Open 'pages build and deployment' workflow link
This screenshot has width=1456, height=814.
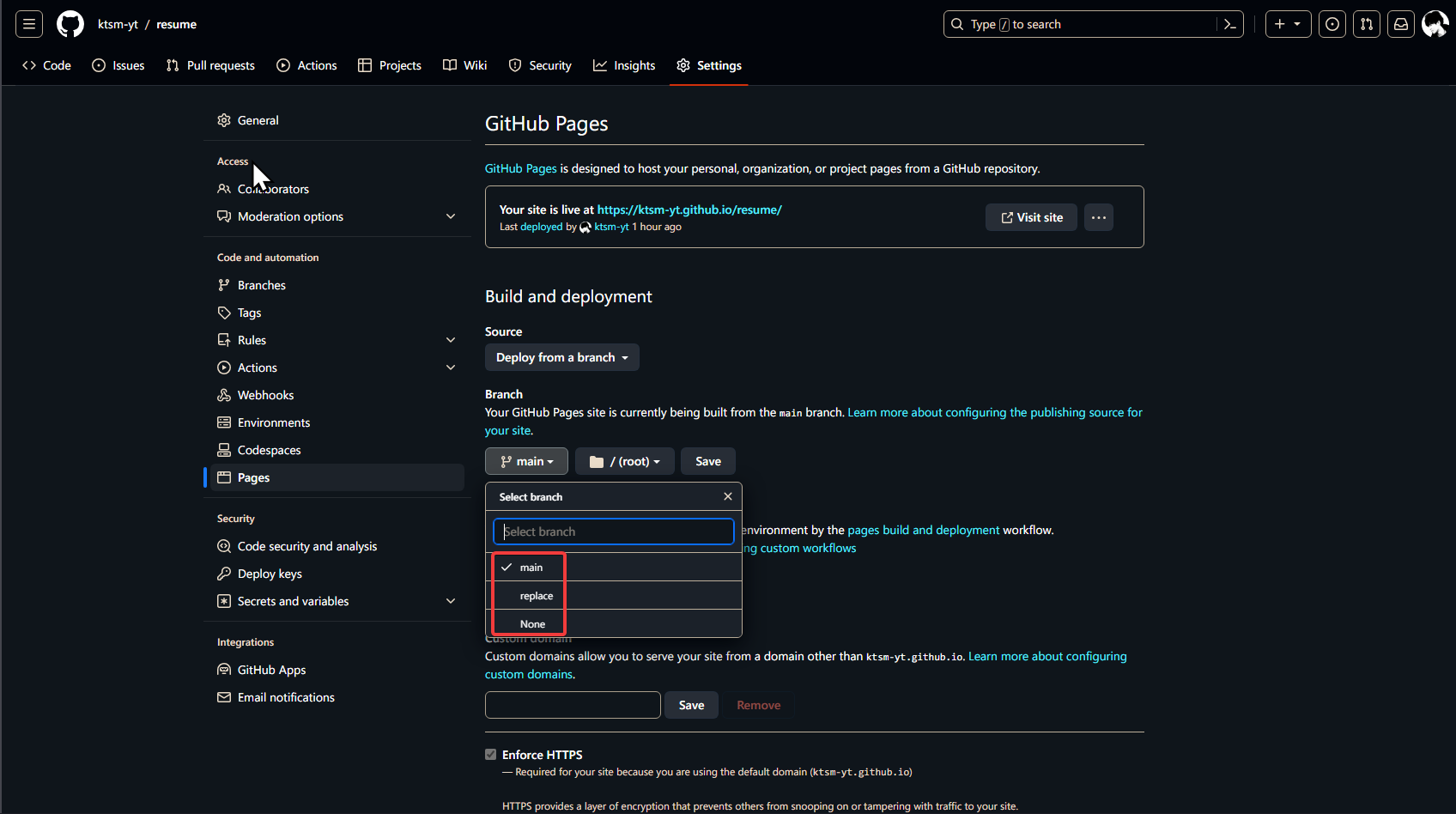[x=924, y=530]
